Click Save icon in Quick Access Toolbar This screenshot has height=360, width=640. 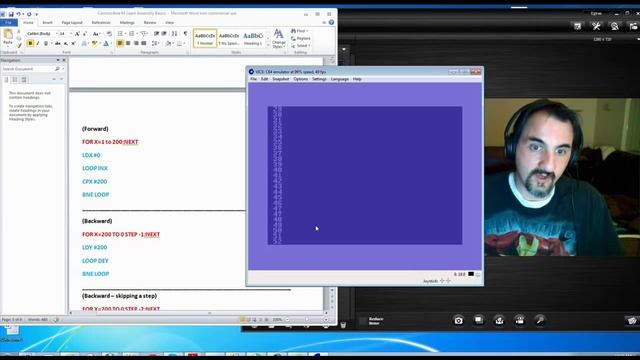pyautogui.click(x=11, y=14)
